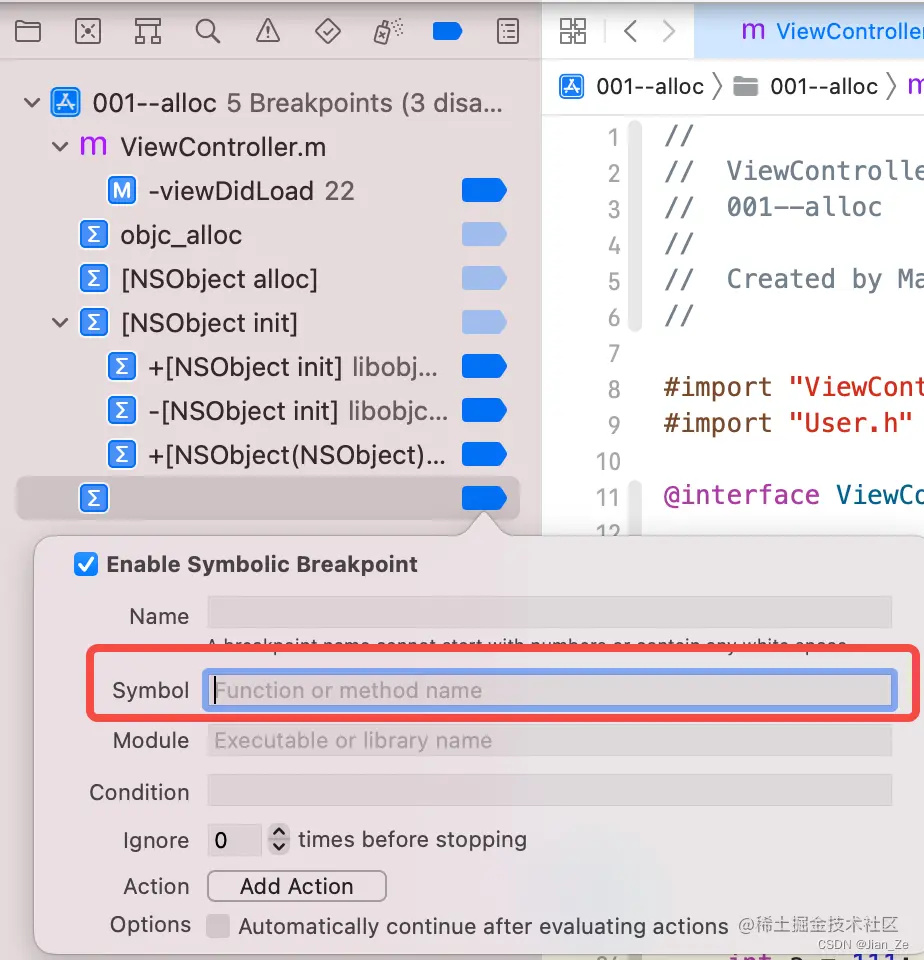Open the Project navigator folder icon
The image size is (924, 960).
28,31
